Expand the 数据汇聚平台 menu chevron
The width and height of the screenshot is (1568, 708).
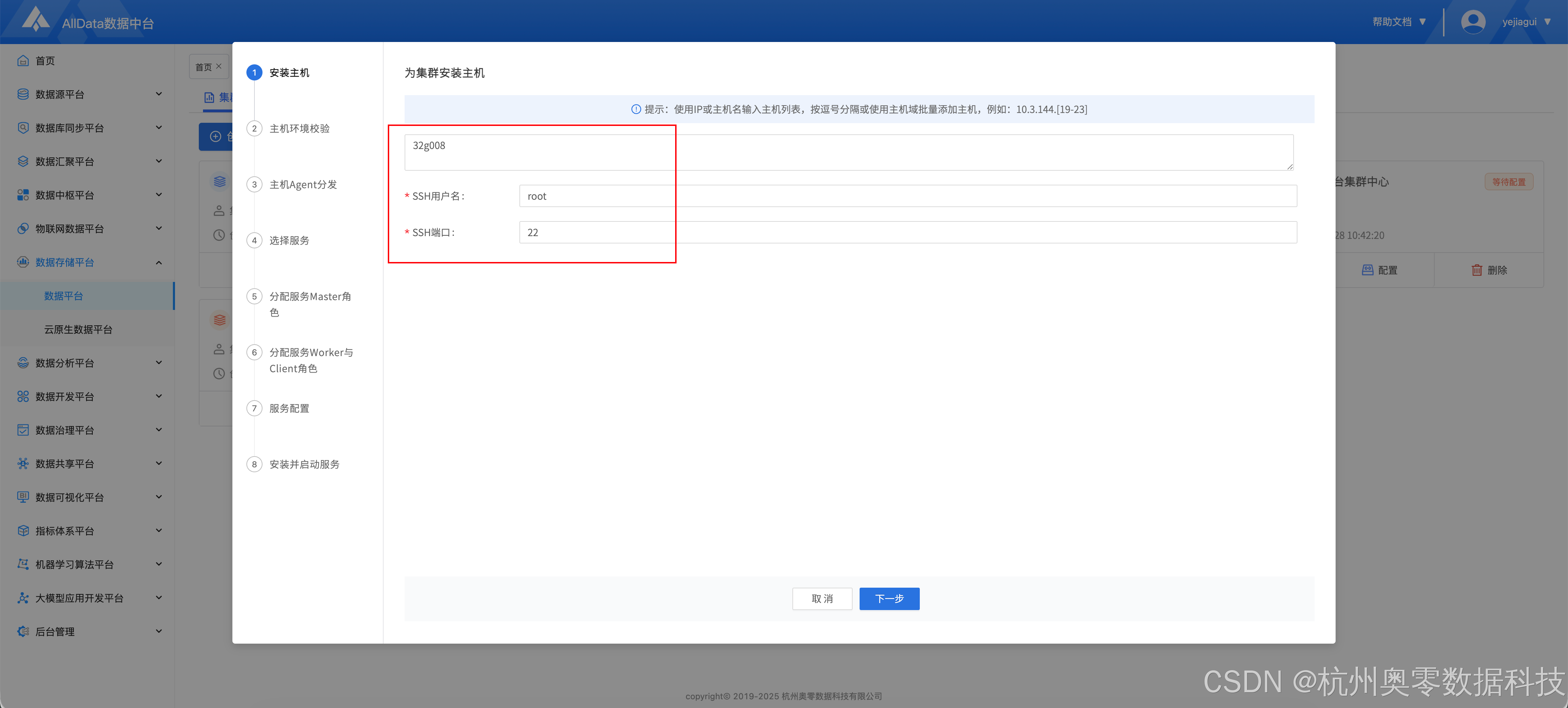pyautogui.click(x=159, y=161)
